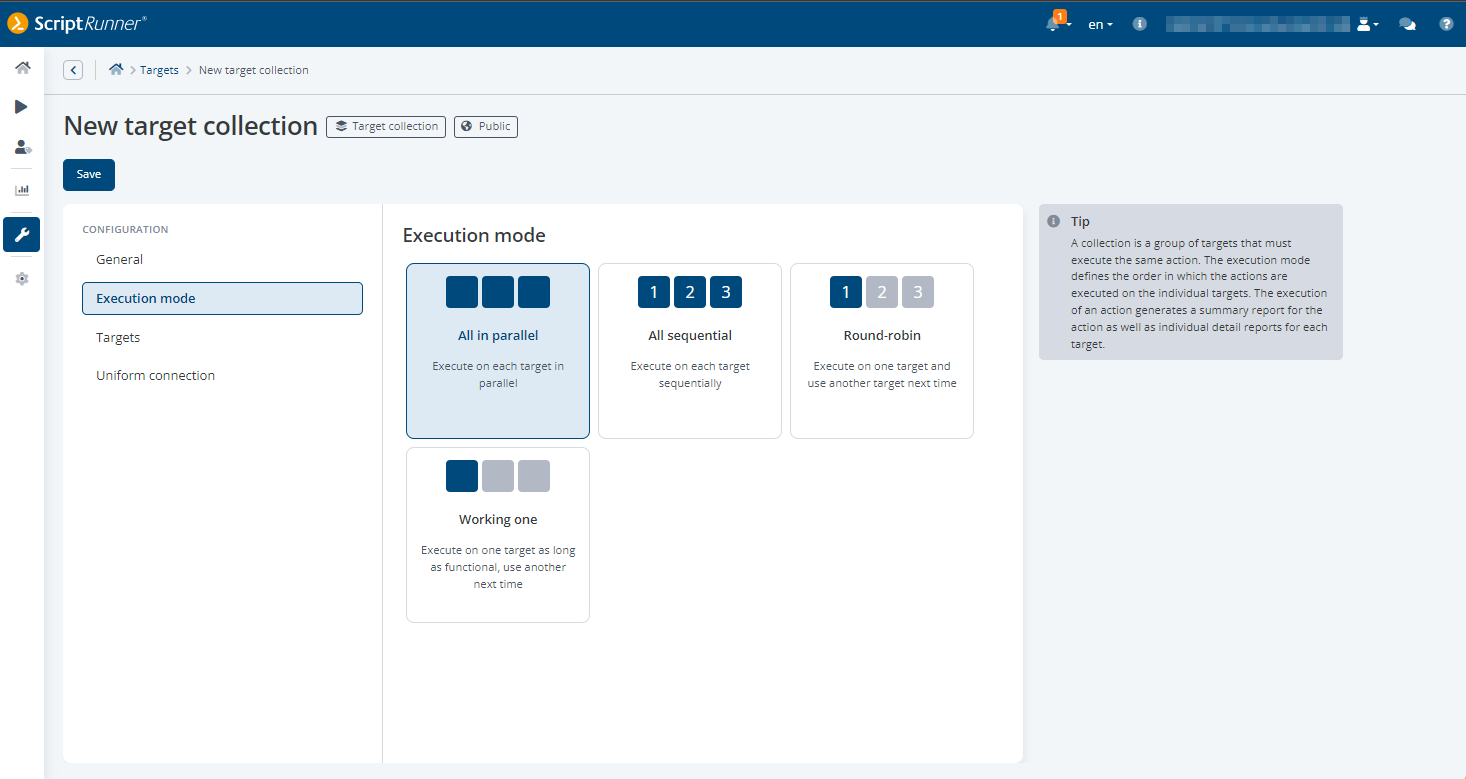Choose the Working one execution mode
This screenshot has width=1466, height=779.
click(x=498, y=535)
